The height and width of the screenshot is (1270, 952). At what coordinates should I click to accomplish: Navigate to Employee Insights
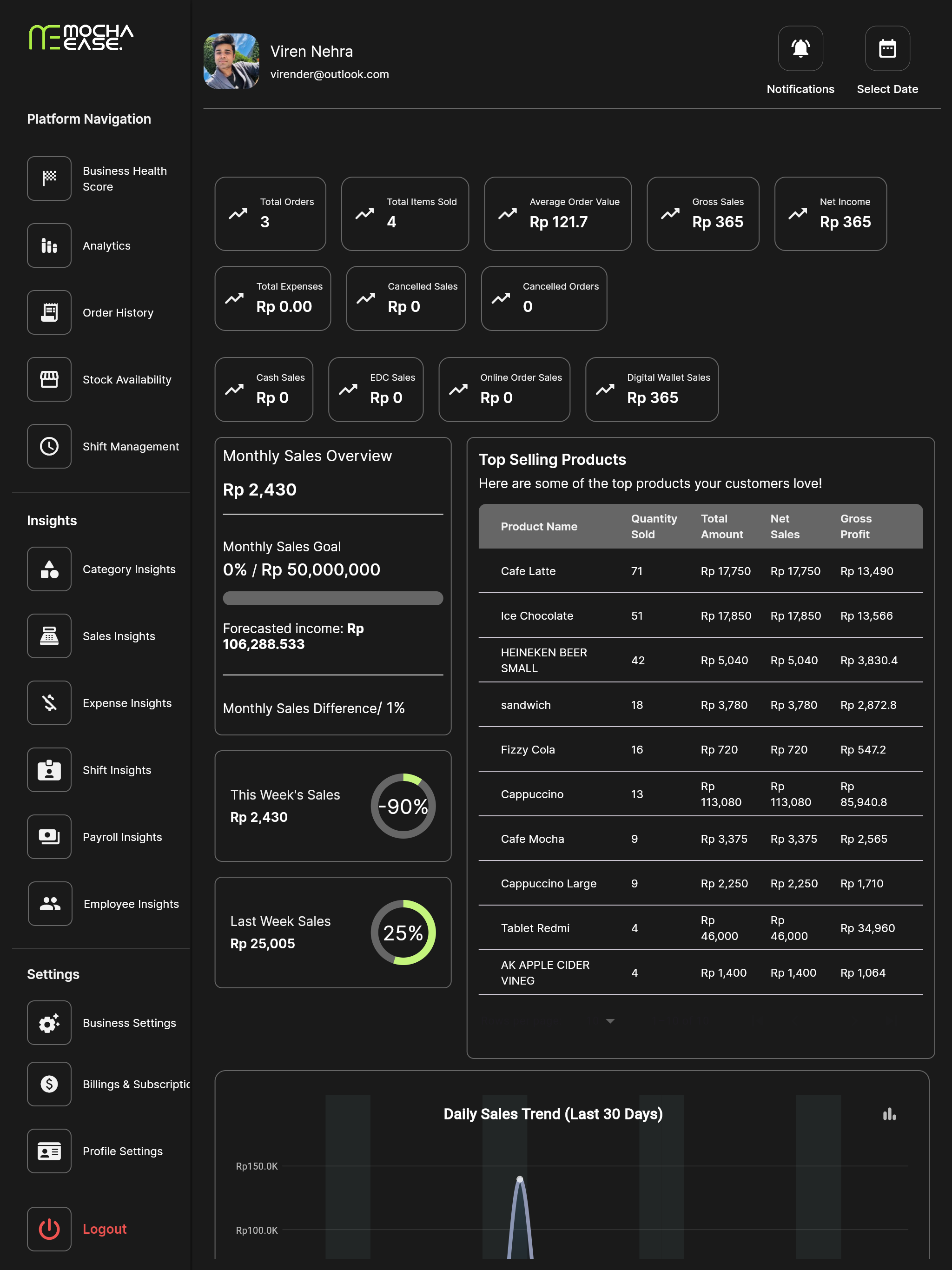[x=102, y=904]
